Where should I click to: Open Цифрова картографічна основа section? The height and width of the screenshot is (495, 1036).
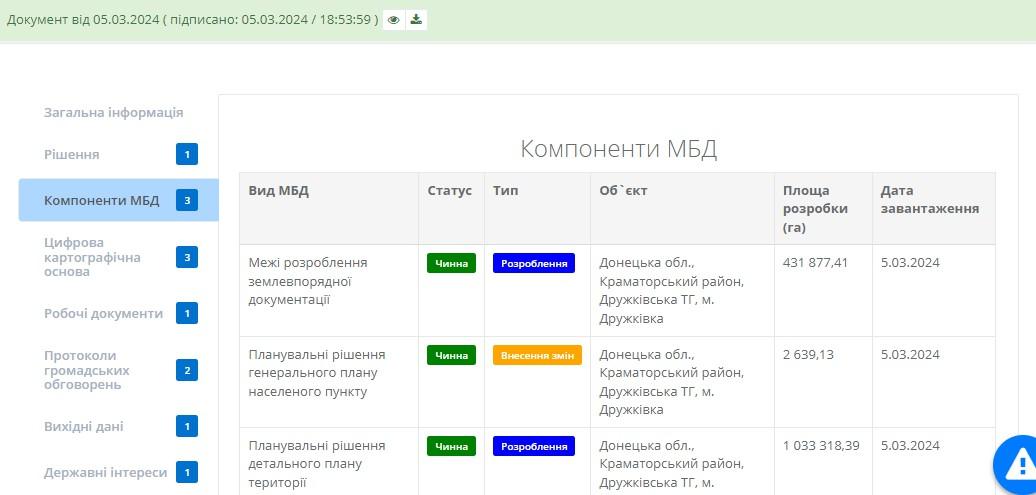[92, 257]
